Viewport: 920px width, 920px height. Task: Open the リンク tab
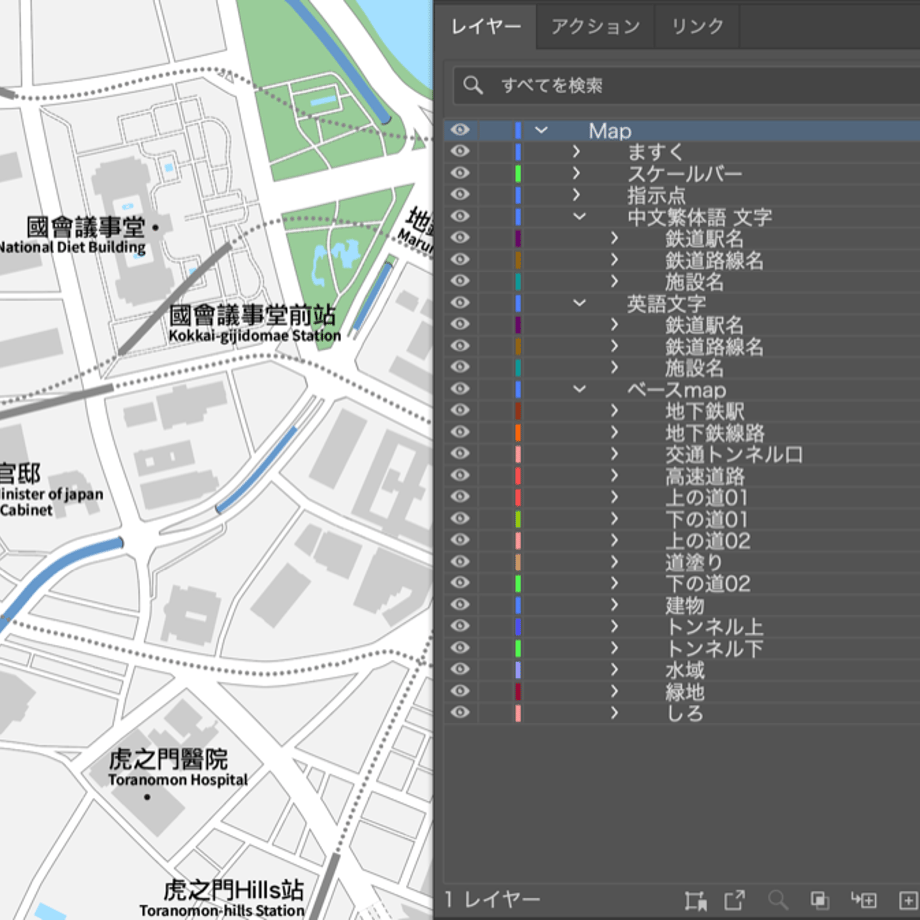[x=697, y=26]
